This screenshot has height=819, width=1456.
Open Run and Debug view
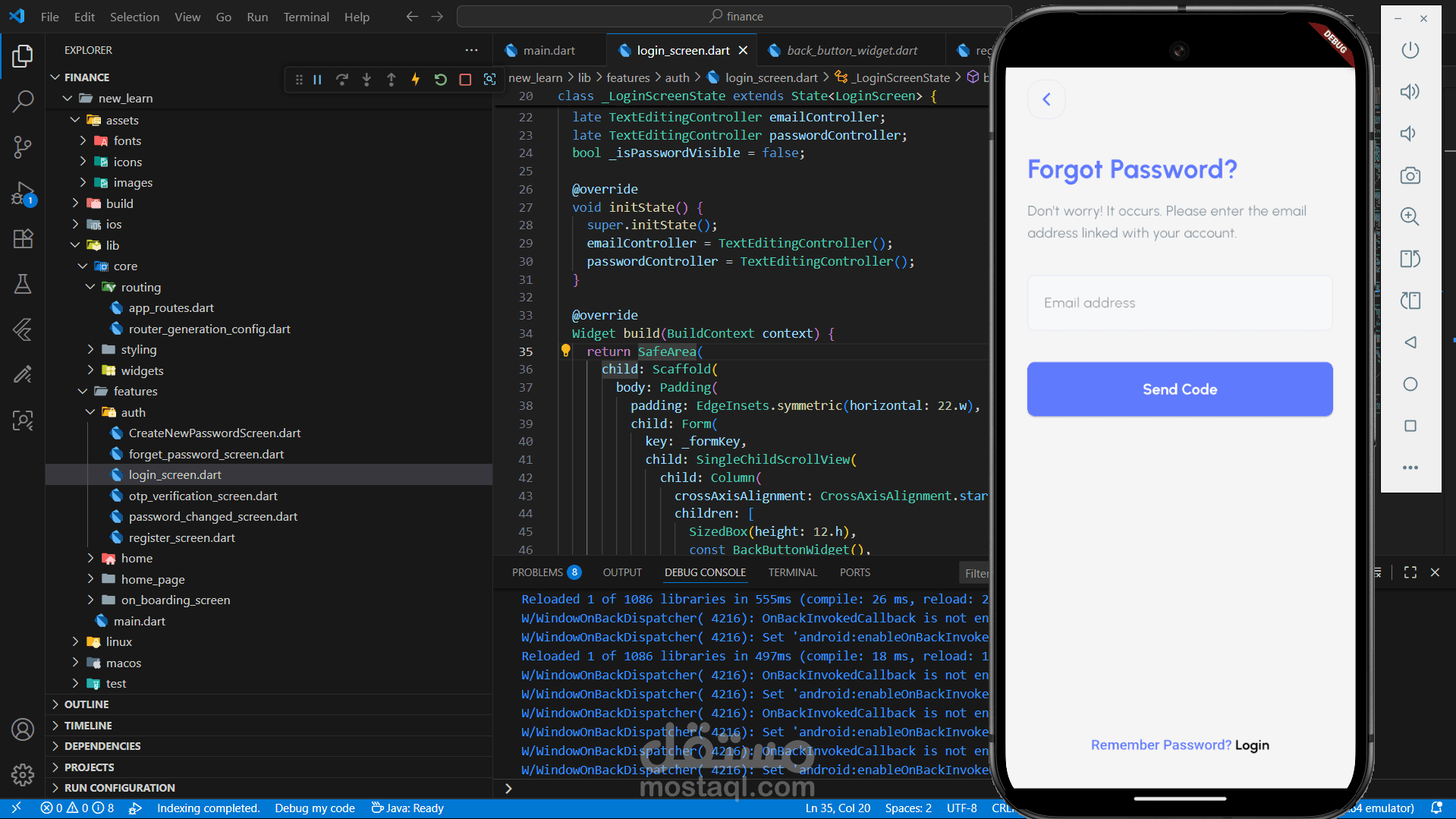tap(23, 194)
